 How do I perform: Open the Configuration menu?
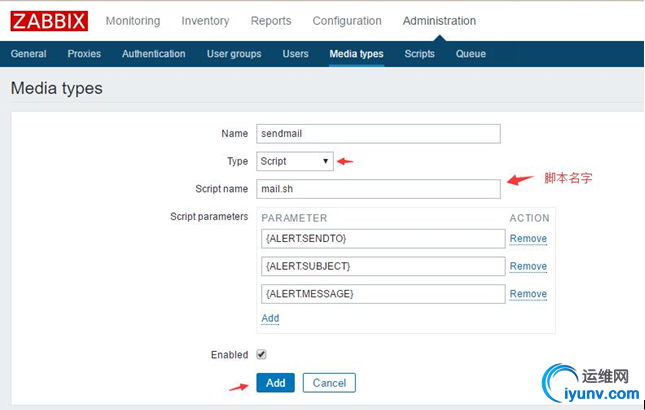(x=347, y=21)
